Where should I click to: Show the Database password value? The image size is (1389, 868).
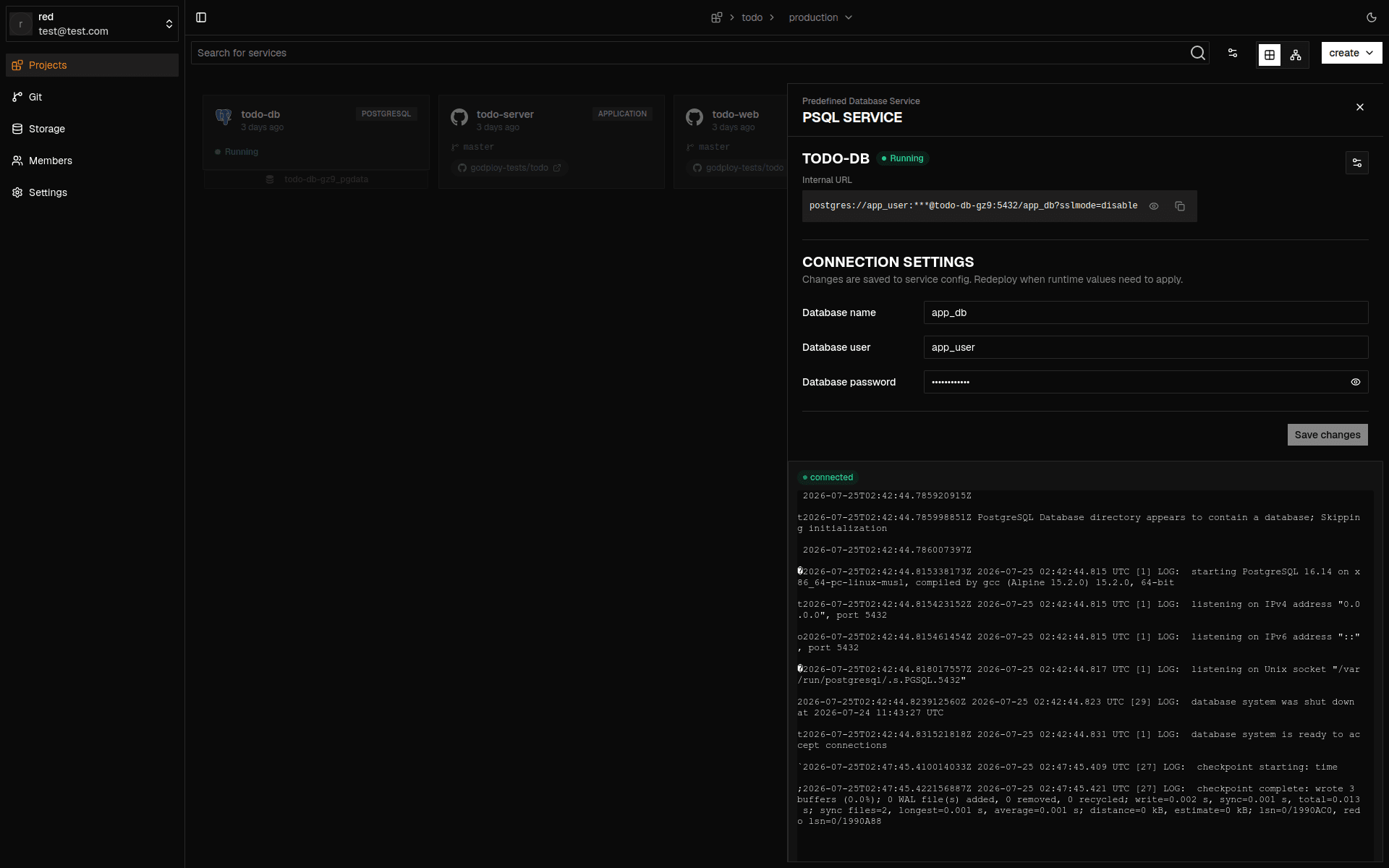point(1356,382)
